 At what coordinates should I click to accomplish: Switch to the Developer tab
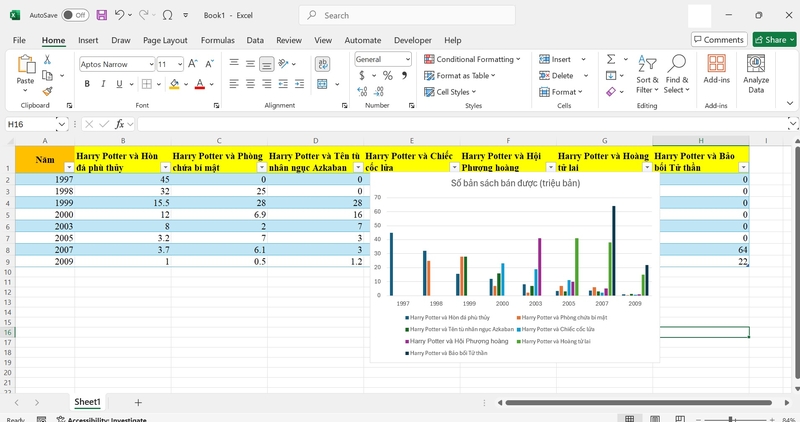click(413, 40)
